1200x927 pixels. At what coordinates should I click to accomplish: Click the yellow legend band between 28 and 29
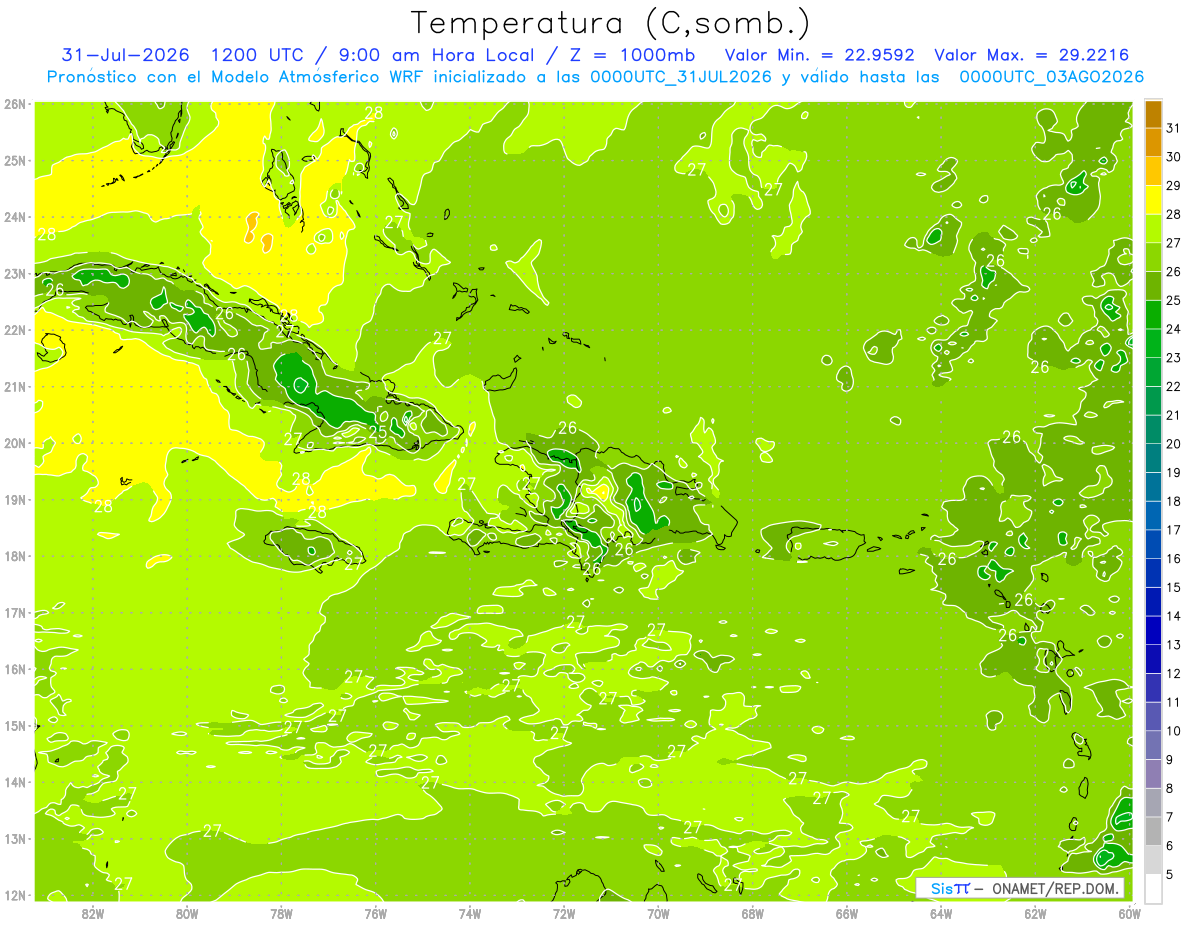(1153, 200)
